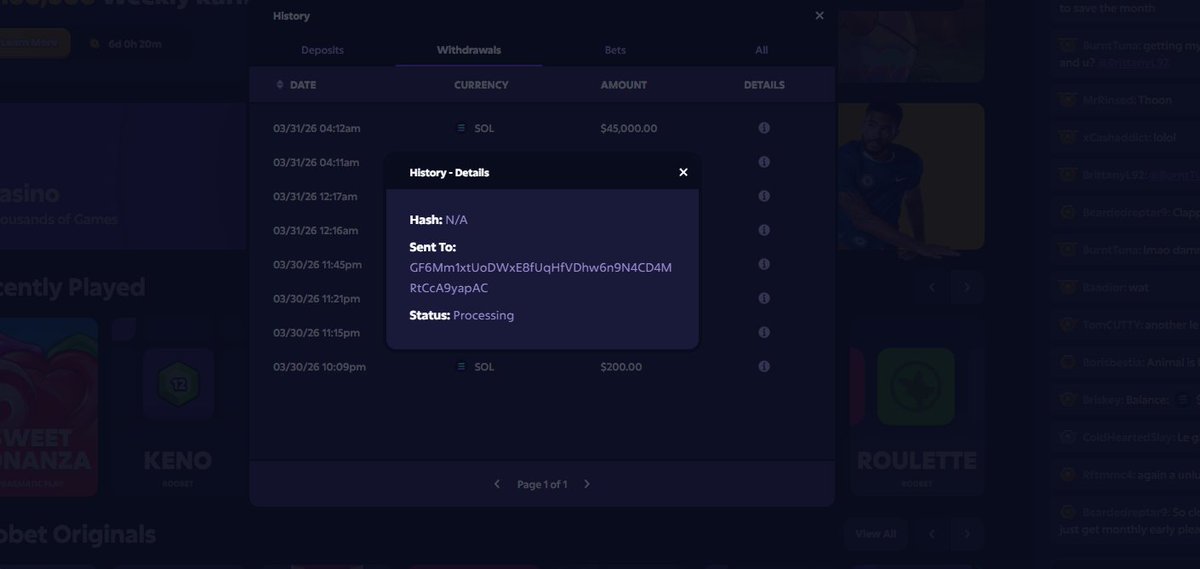
Task: Open details info icon for 04:12am withdrawal
Action: (x=764, y=128)
